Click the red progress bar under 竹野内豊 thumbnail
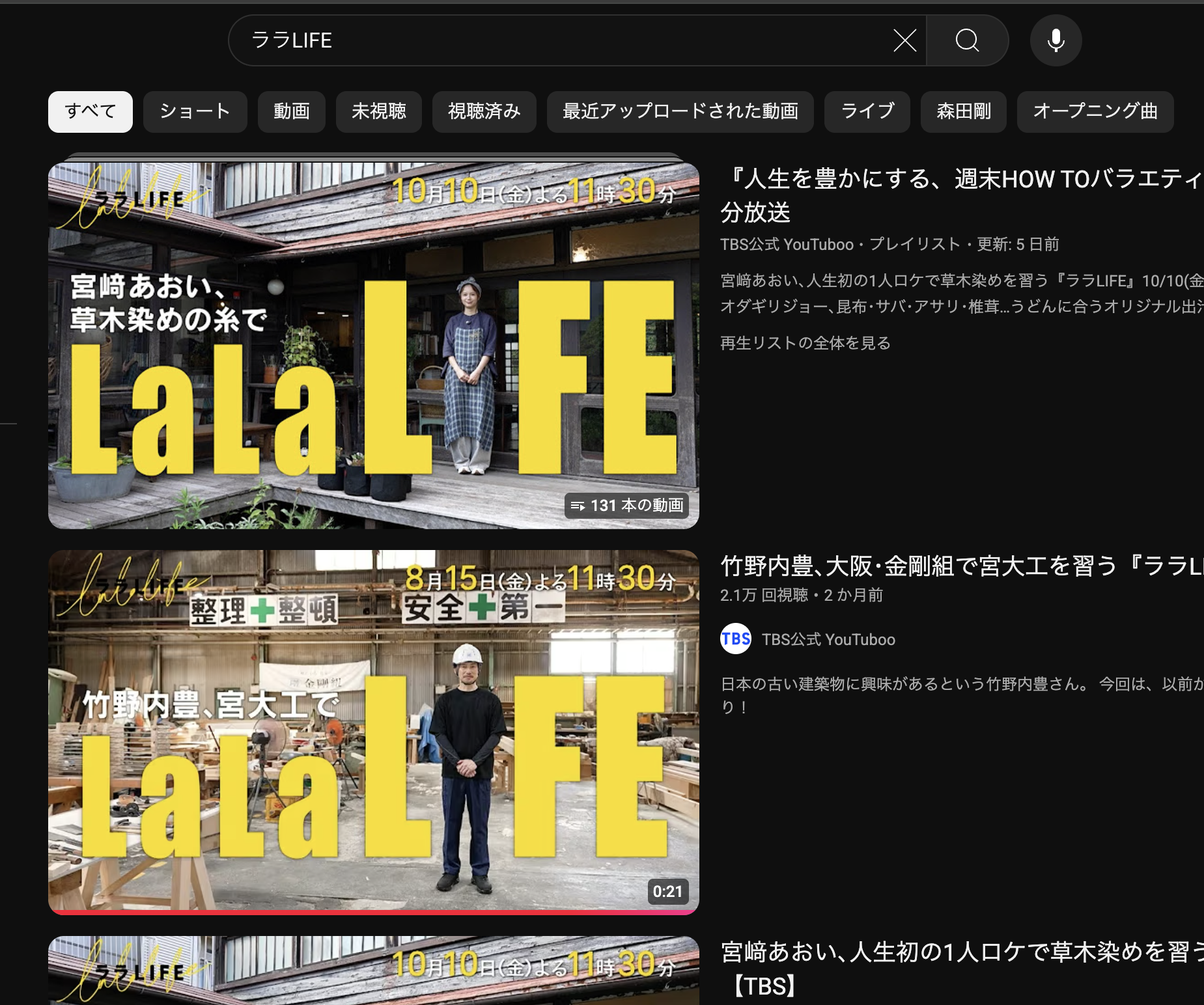This screenshot has width=1204, height=1005. pyautogui.click(x=373, y=912)
